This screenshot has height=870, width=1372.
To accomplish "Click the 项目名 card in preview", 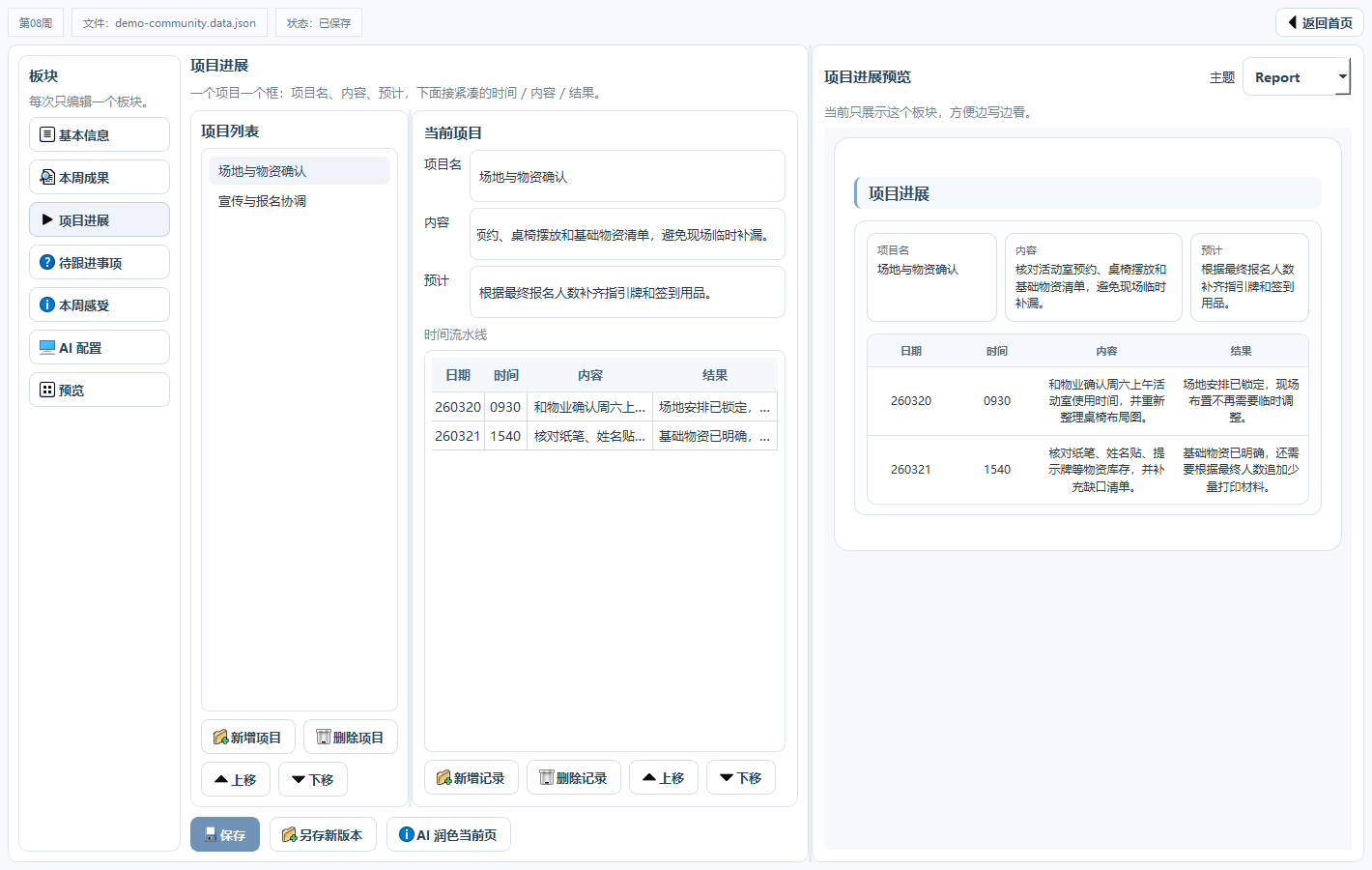I will [x=931, y=277].
